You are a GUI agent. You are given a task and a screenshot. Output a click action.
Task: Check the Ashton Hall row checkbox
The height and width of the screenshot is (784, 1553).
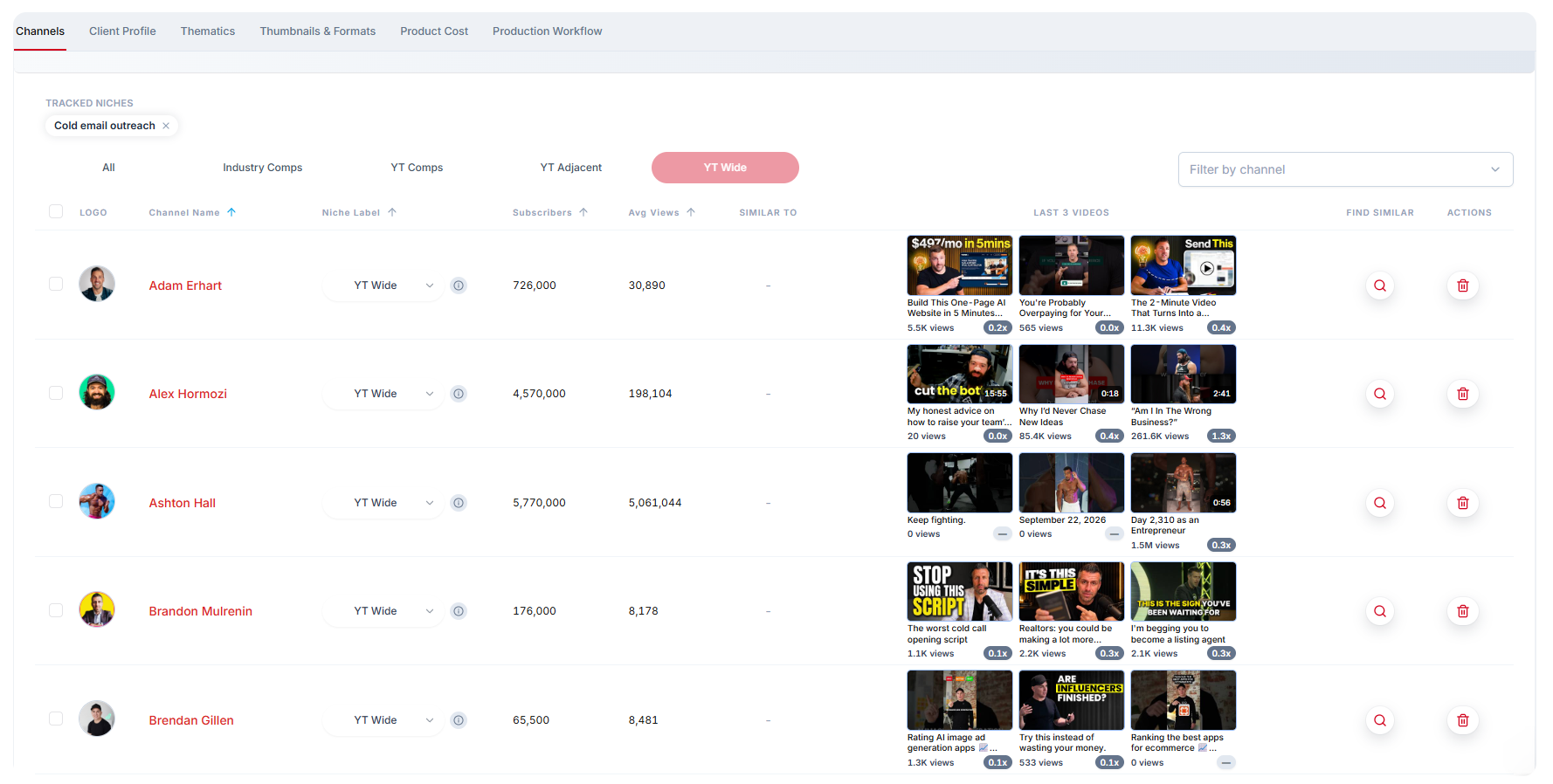click(56, 501)
